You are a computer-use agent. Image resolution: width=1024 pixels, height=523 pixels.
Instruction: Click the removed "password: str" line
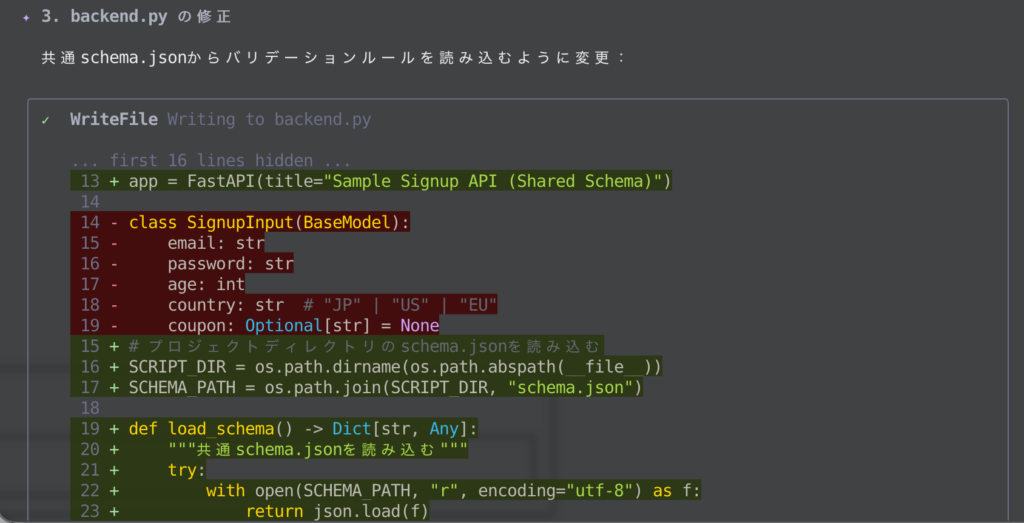(230, 264)
